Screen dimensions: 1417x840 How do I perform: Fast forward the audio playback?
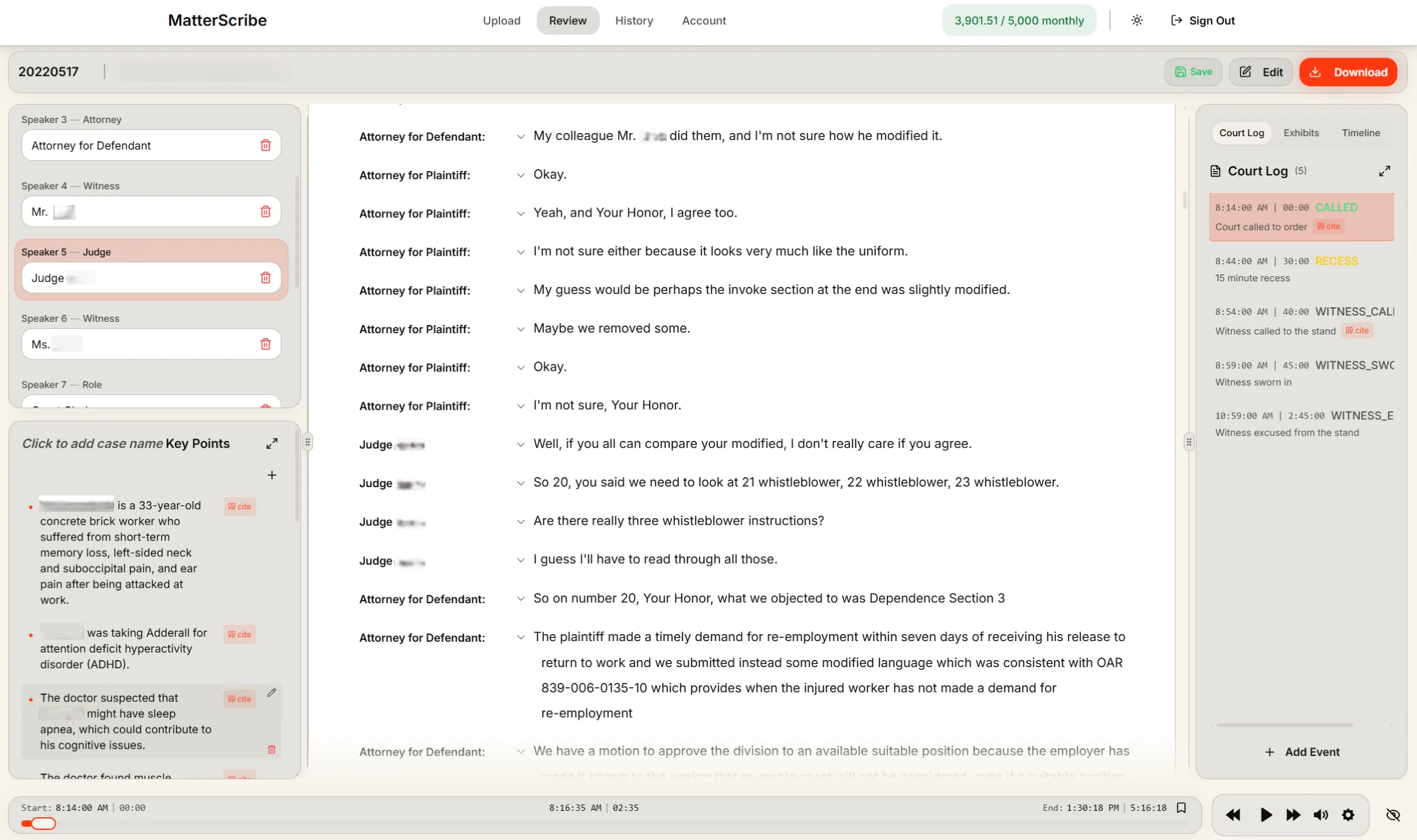[1293, 815]
